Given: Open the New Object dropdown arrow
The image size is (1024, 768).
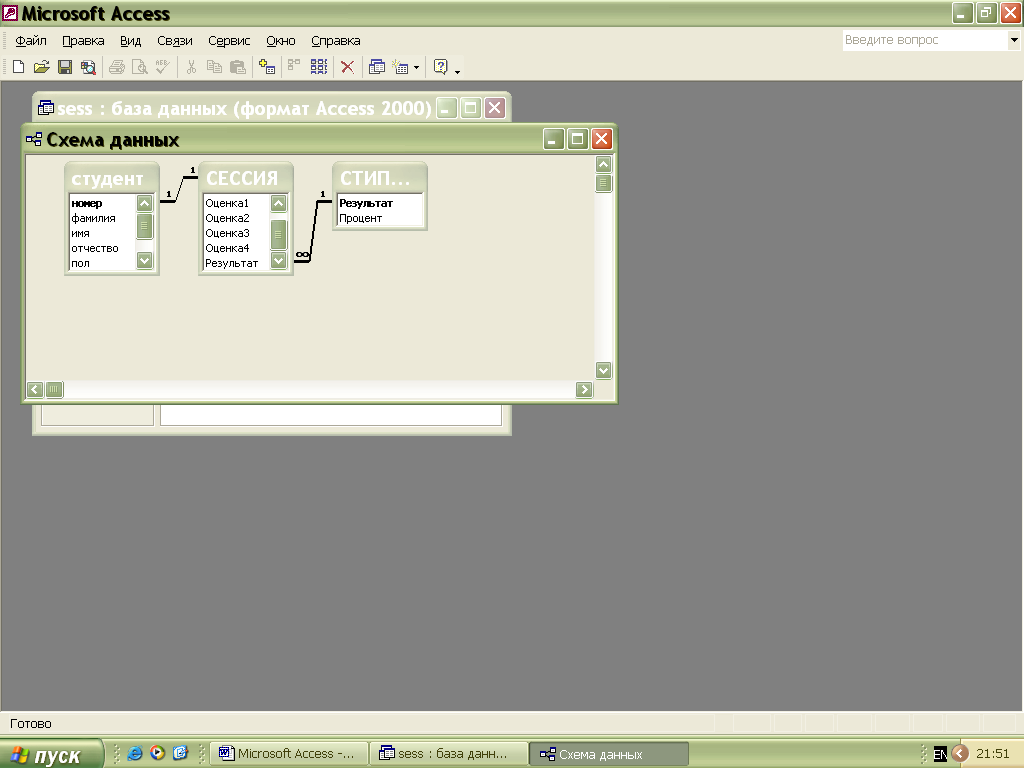Looking at the screenshot, I should [x=416, y=67].
